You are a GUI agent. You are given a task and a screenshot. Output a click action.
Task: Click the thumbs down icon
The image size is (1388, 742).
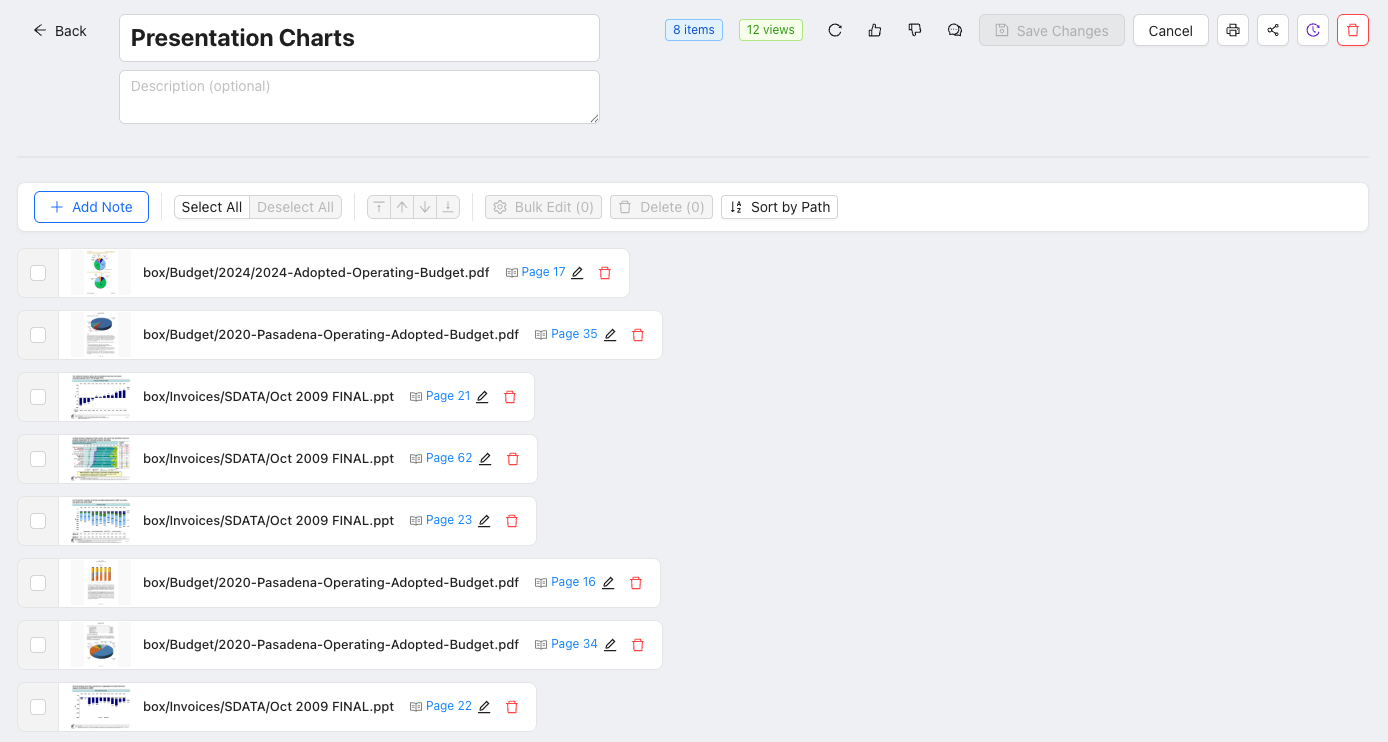tap(915, 30)
